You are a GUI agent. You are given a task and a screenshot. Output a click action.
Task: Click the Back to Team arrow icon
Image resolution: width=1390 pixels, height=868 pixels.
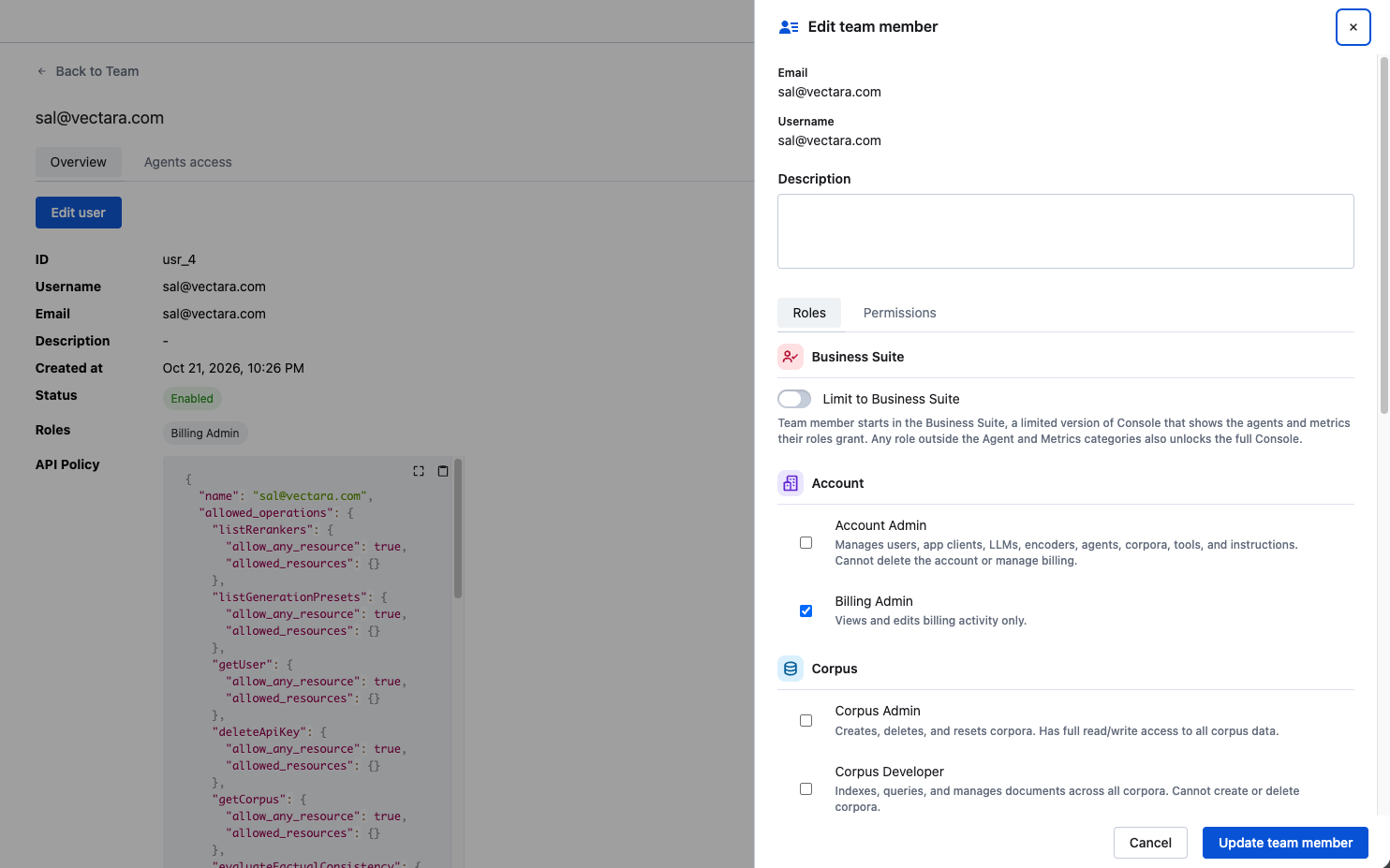(x=41, y=71)
